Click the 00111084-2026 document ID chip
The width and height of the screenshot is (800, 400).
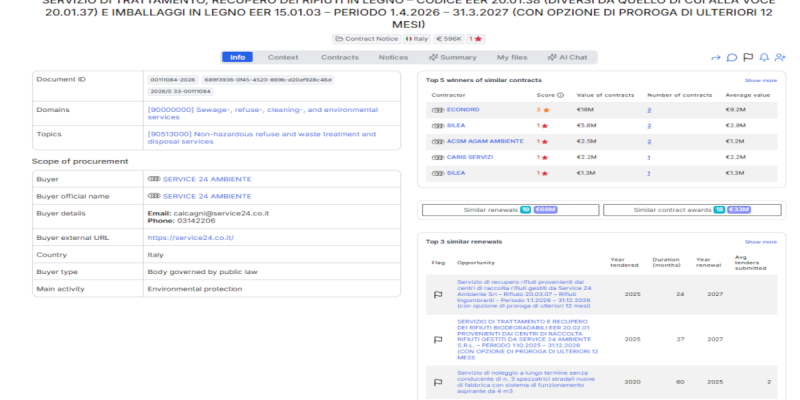pos(172,80)
